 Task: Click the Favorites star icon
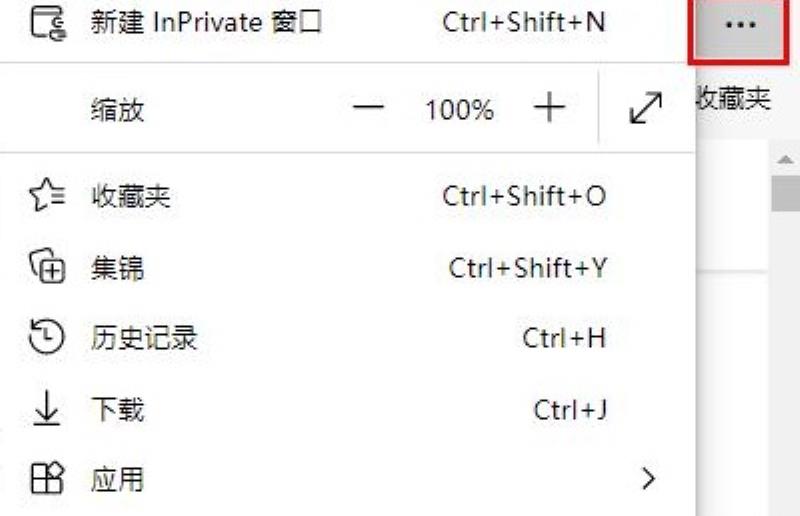click(47, 195)
